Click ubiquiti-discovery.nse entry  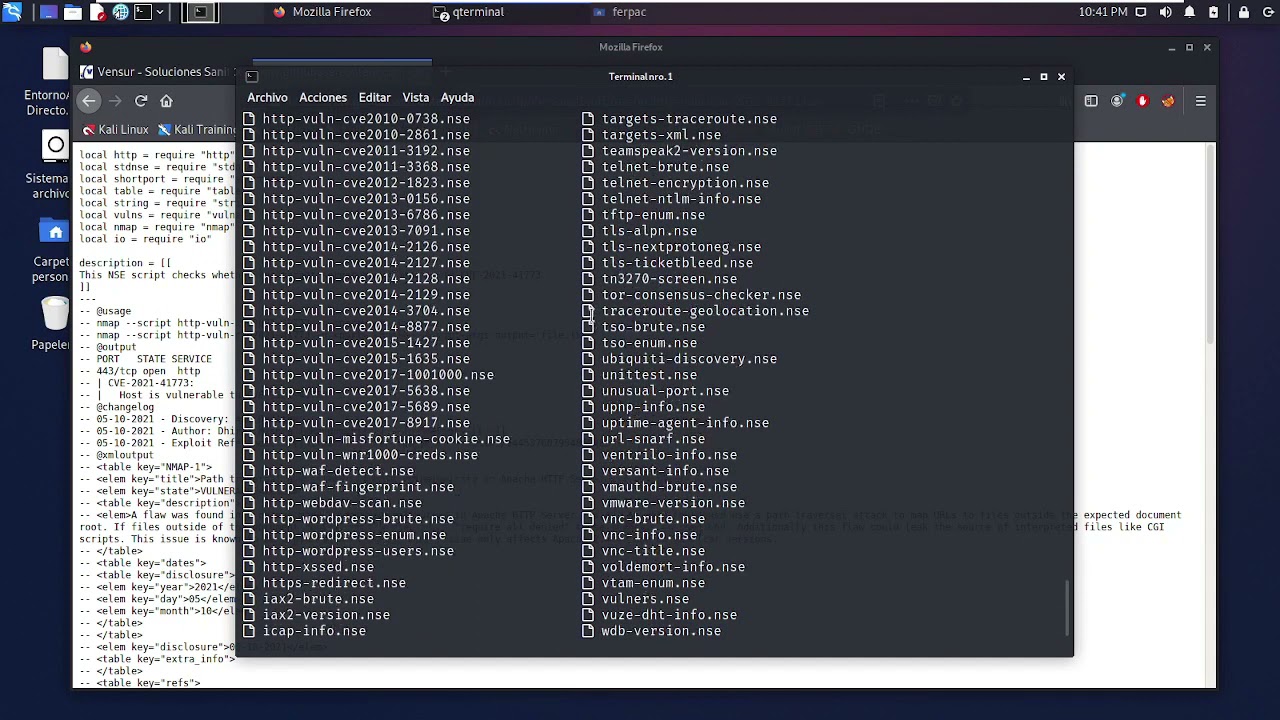pyautogui.click(x=689, y=359)
